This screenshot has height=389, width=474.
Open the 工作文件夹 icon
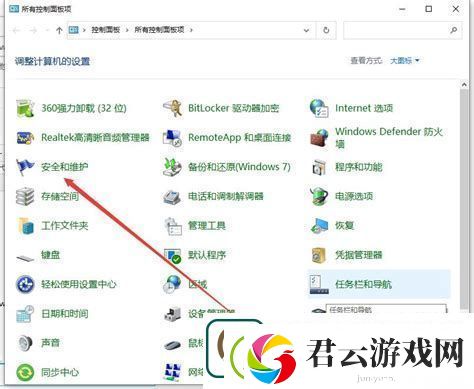click(x=26, y=226)
